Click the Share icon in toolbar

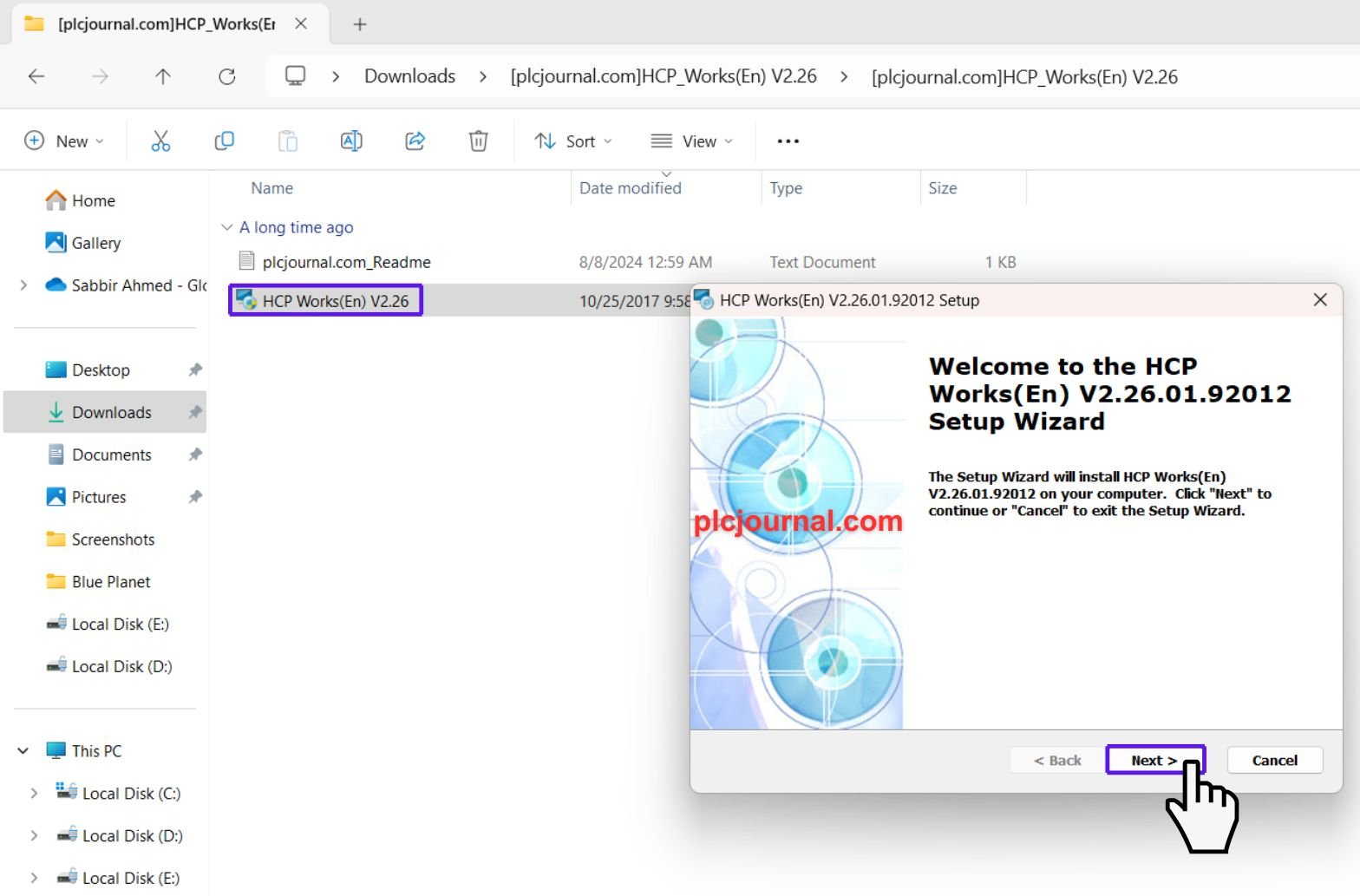tap(415, 141)
